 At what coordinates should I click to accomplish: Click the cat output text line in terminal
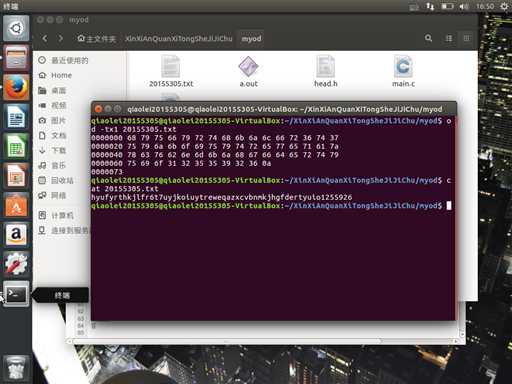click(221, 197)
